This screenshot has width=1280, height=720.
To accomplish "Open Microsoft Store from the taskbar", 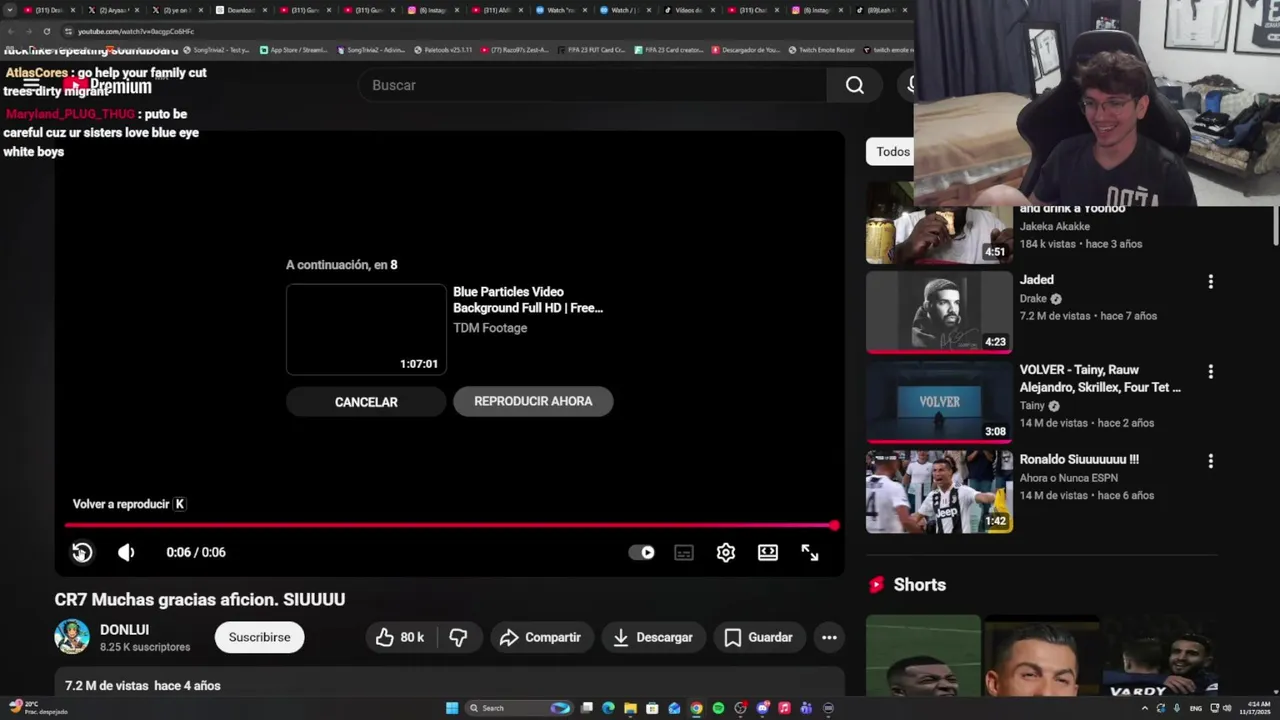I will click(x=652, y=708).
